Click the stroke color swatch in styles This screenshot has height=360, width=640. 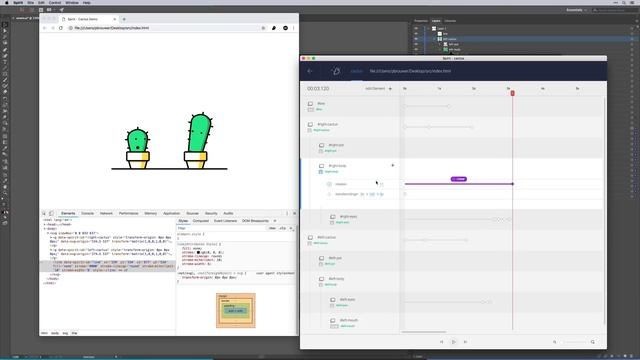(198, 252)
